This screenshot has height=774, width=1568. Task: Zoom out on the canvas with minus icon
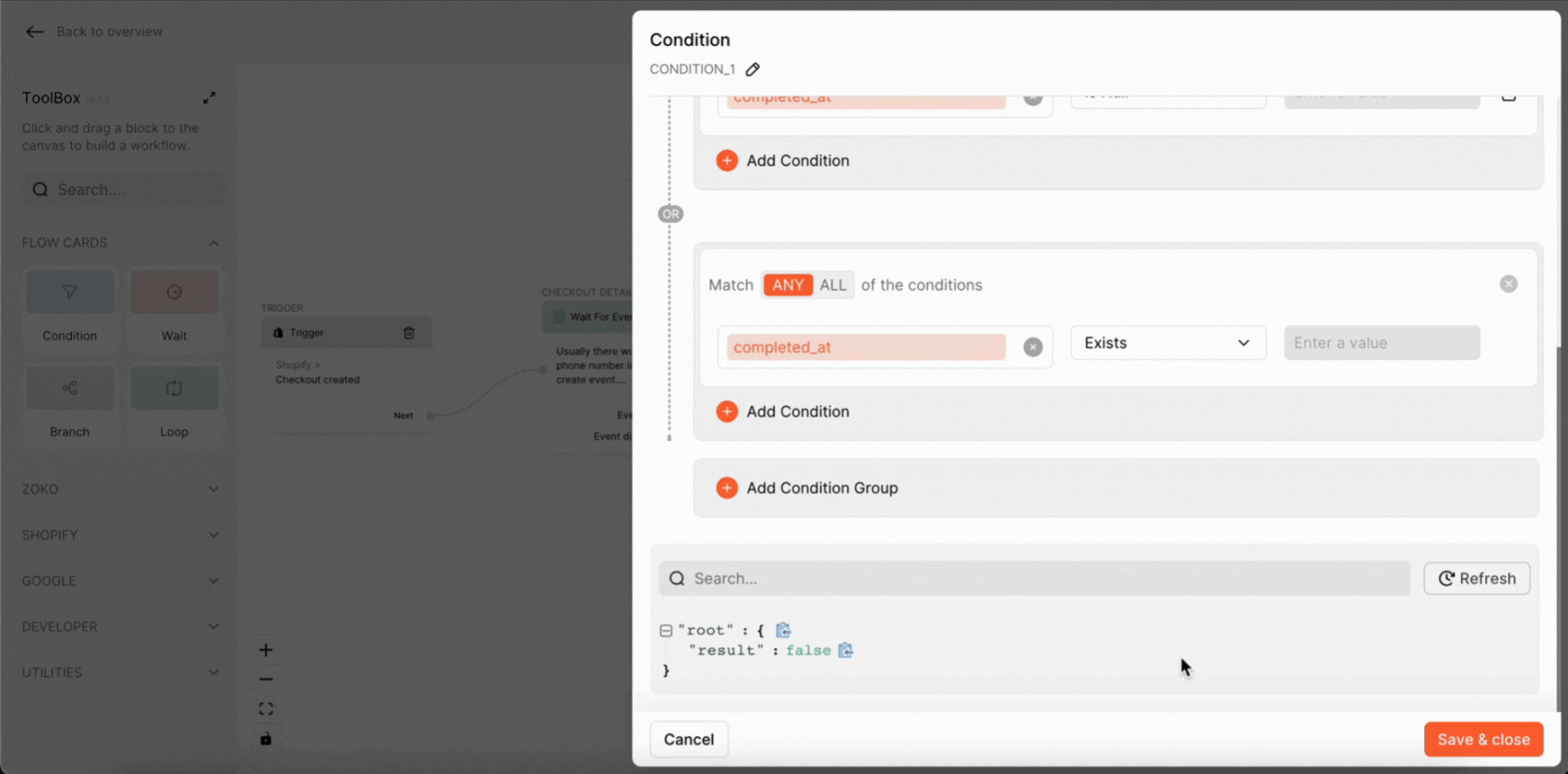point(266,679)
